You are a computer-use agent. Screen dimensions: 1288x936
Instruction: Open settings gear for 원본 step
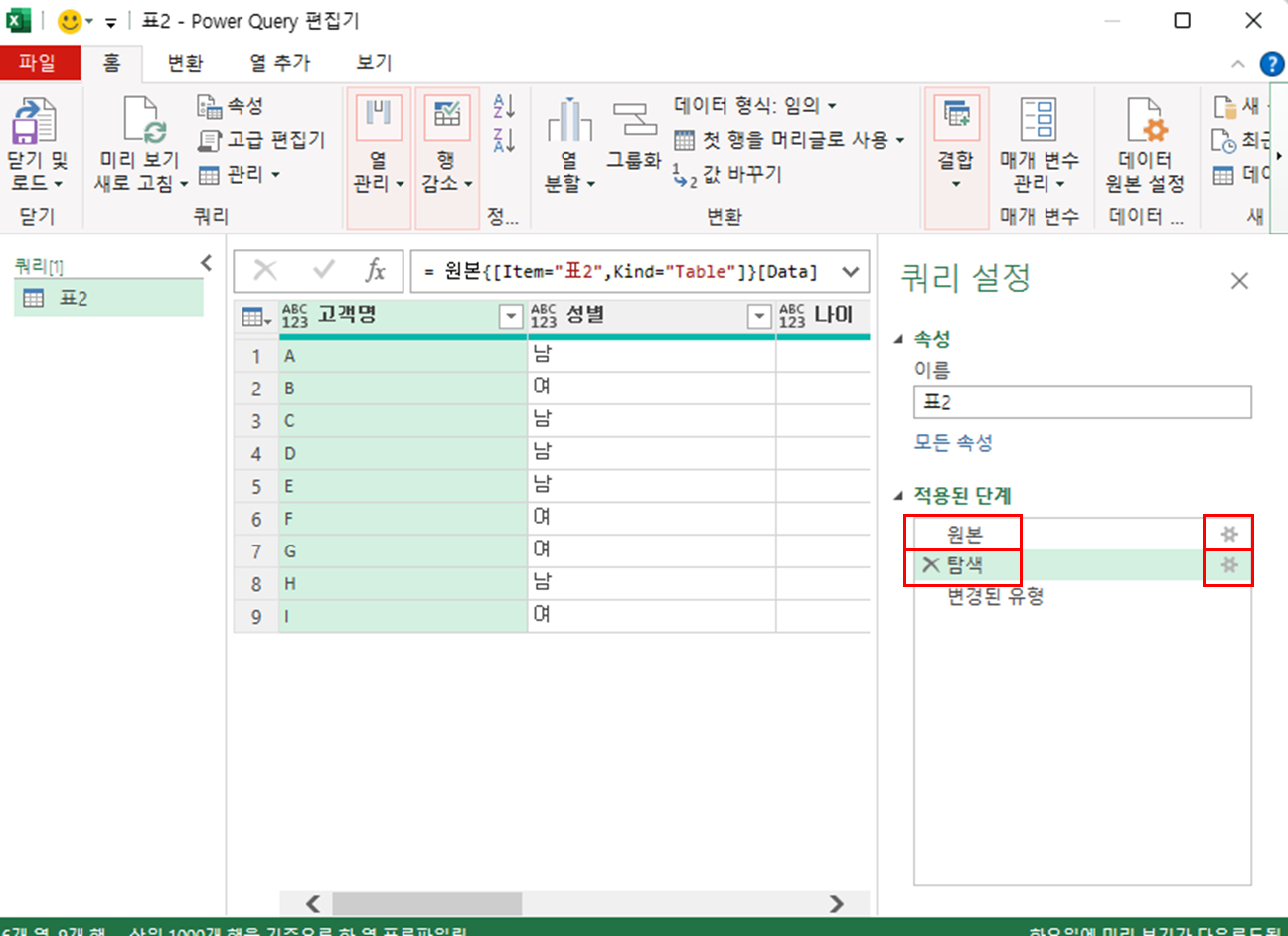[1229, 534]
